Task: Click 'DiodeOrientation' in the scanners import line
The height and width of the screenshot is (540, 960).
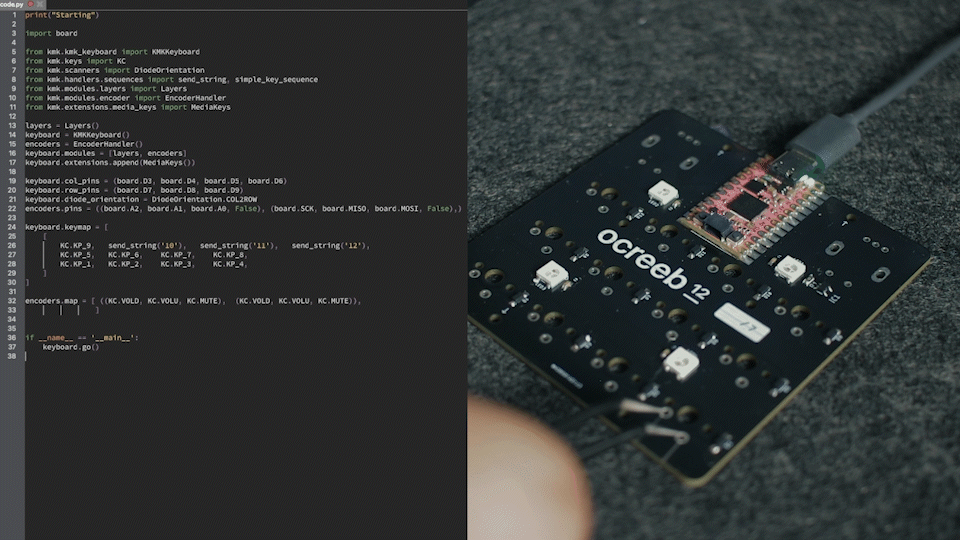Action: coord(169,70)
